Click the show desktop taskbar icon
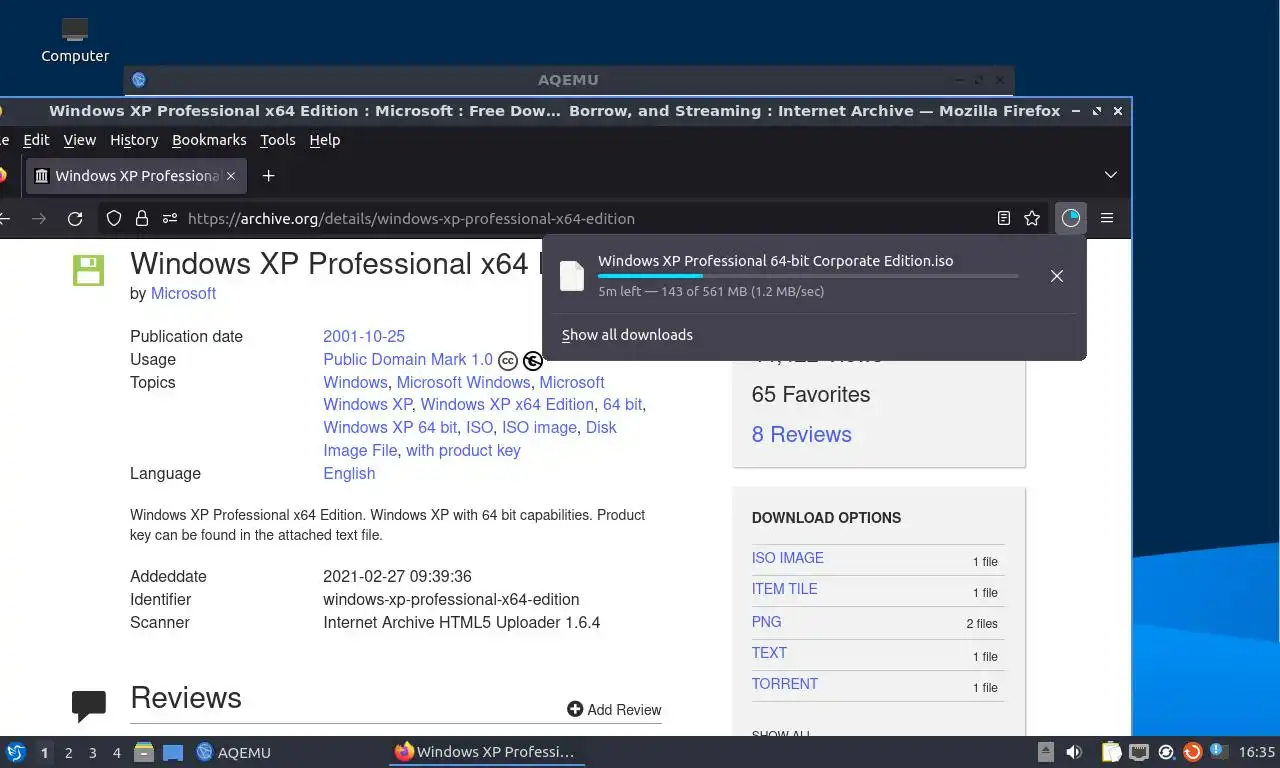 172,752
